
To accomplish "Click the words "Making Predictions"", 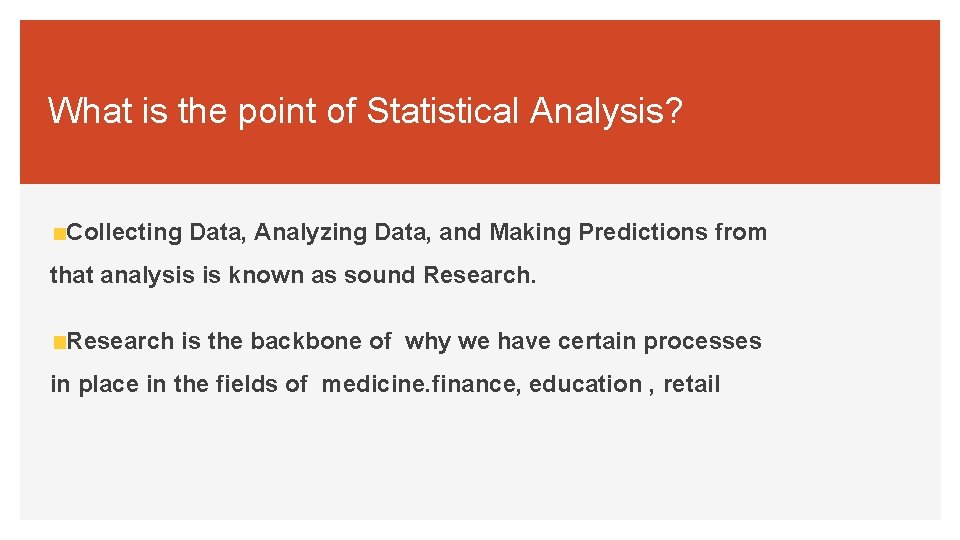I will pos(599,232).
